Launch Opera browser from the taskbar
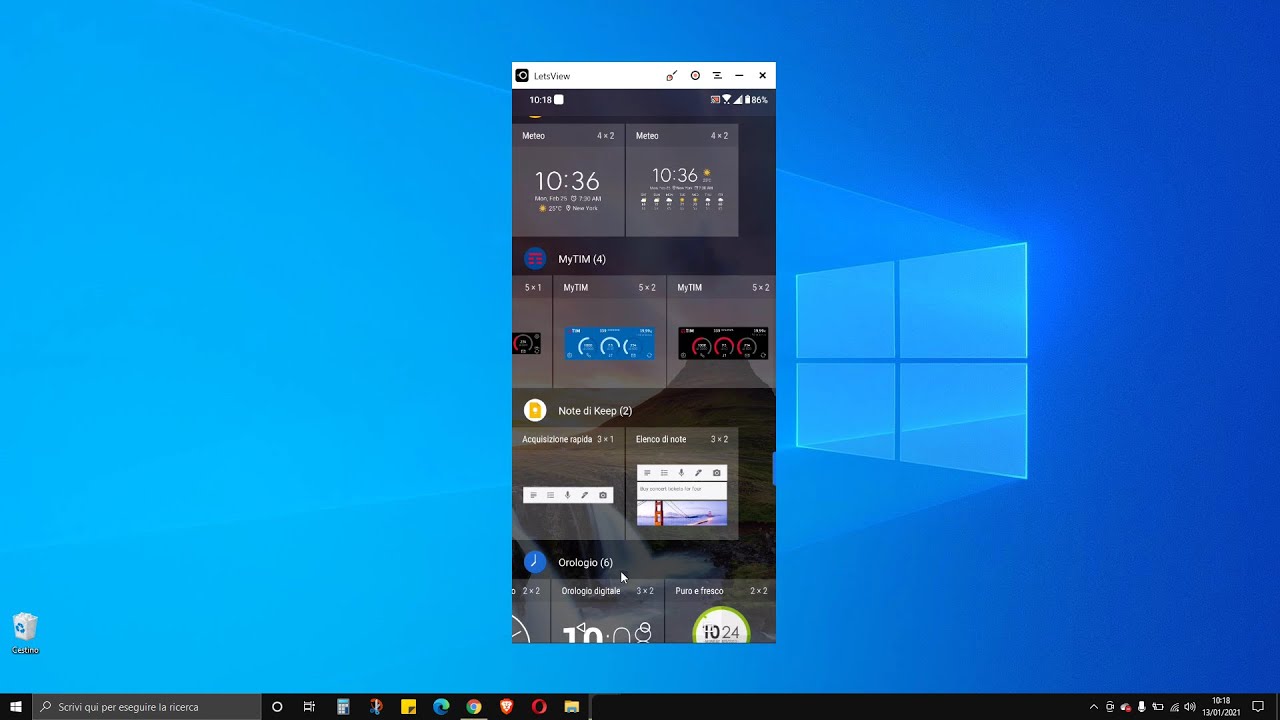Viewport: 1280px width, 720px height. [x=539, y=707]
